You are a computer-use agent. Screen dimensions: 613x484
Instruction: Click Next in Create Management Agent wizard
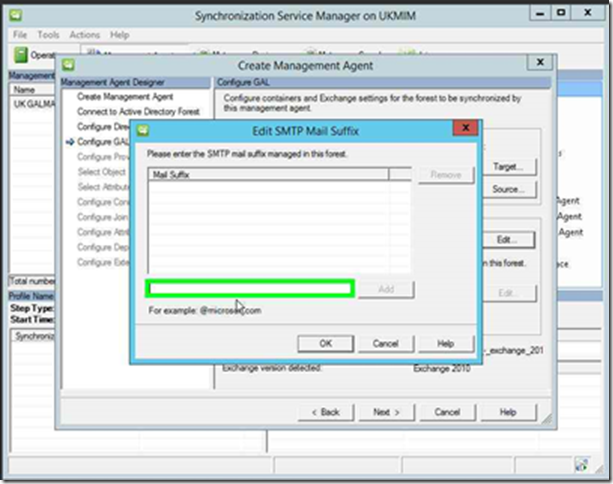pyautogui.click(x=386, y=412)
